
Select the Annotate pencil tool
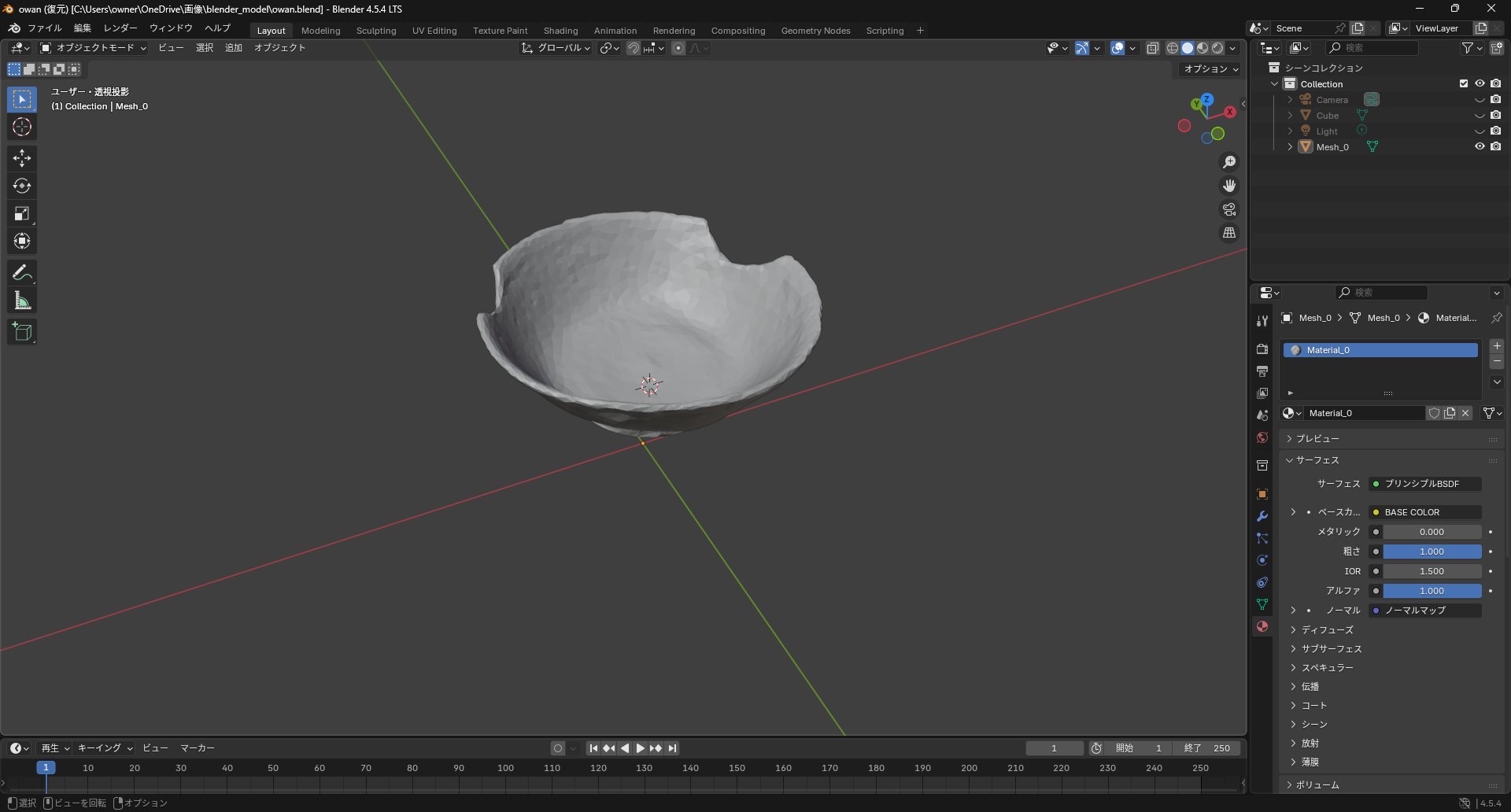22,273
